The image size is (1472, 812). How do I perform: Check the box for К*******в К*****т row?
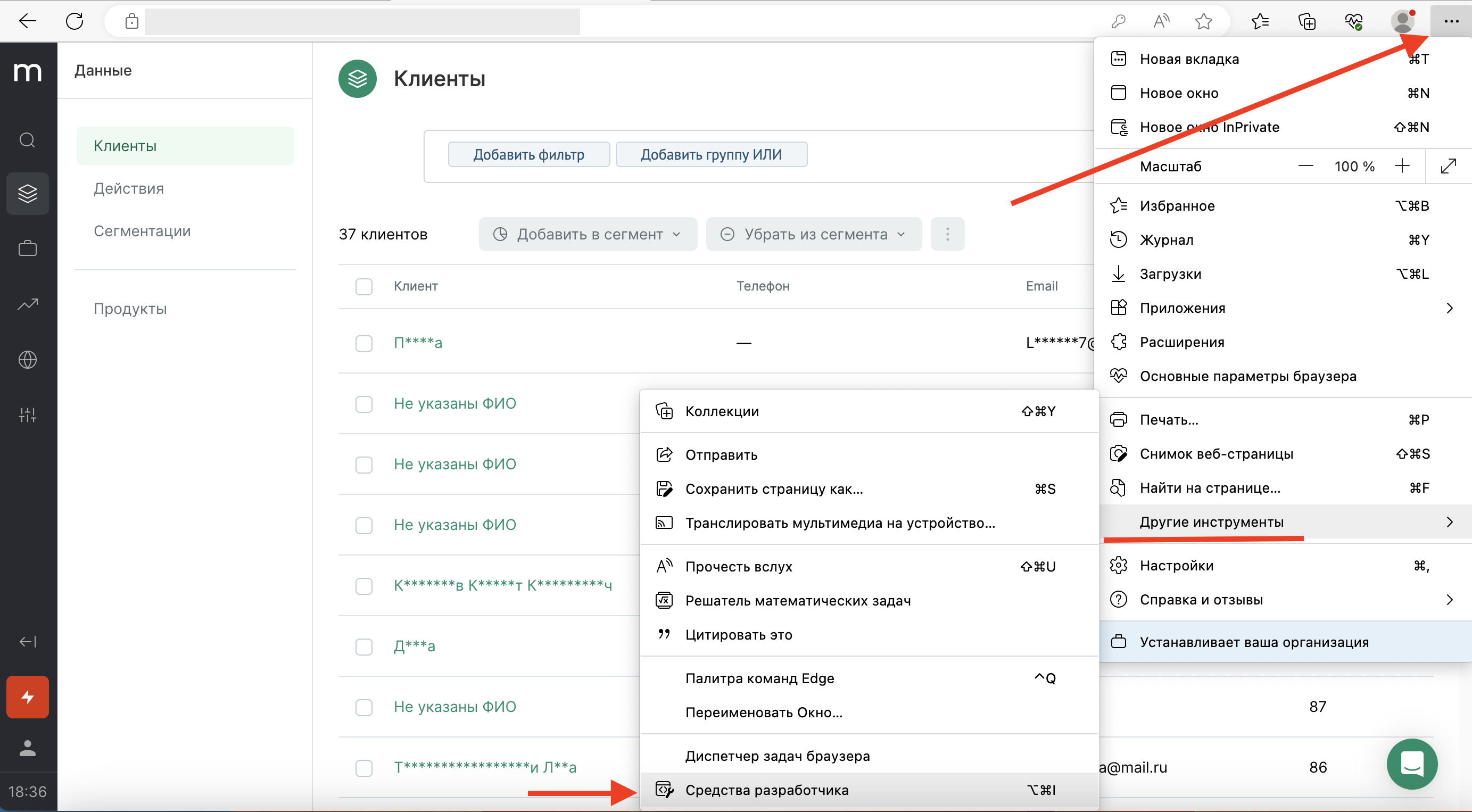(x=364, y=586)
